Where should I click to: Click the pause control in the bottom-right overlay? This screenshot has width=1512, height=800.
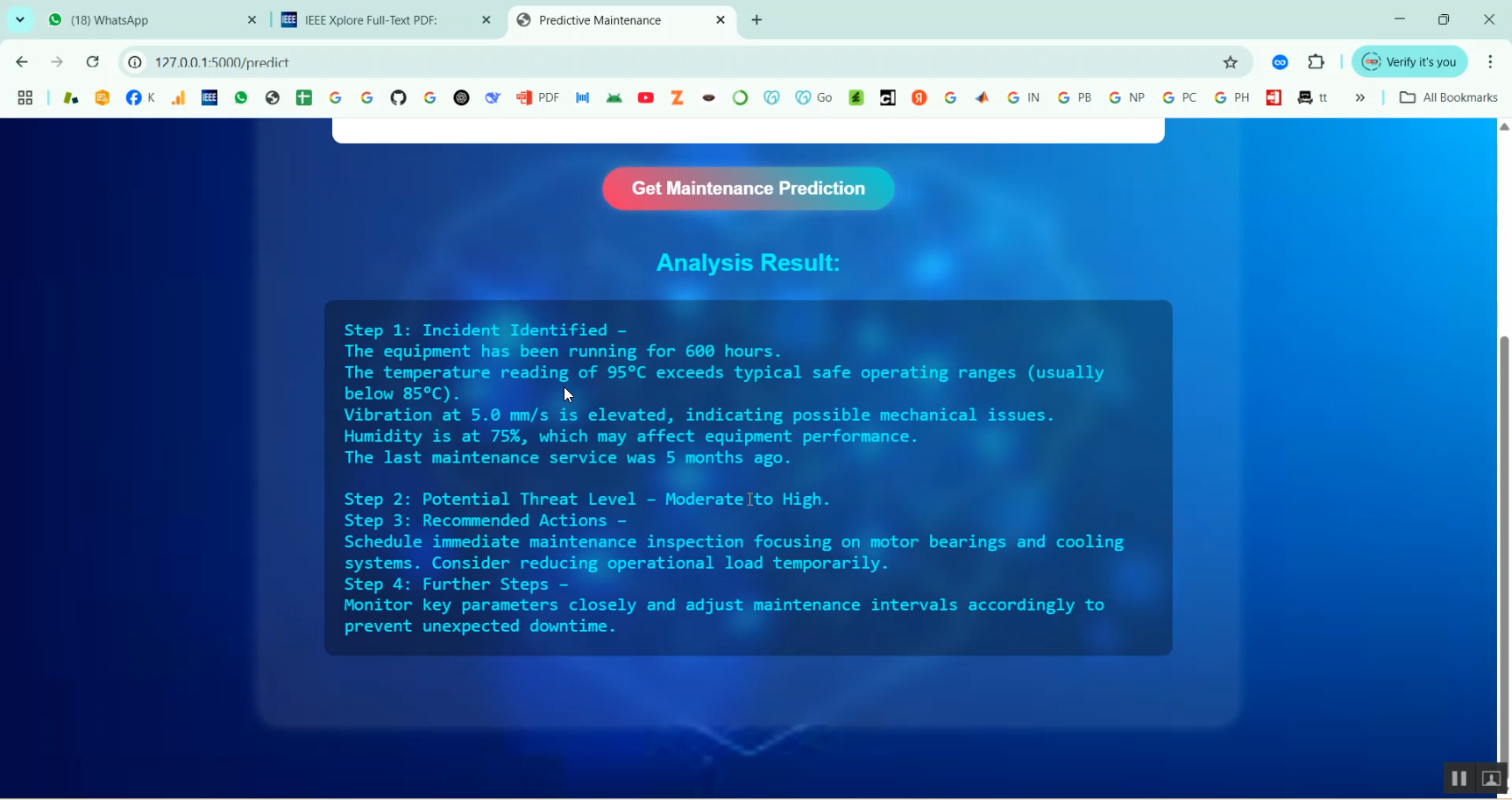tap(1458, 778)
